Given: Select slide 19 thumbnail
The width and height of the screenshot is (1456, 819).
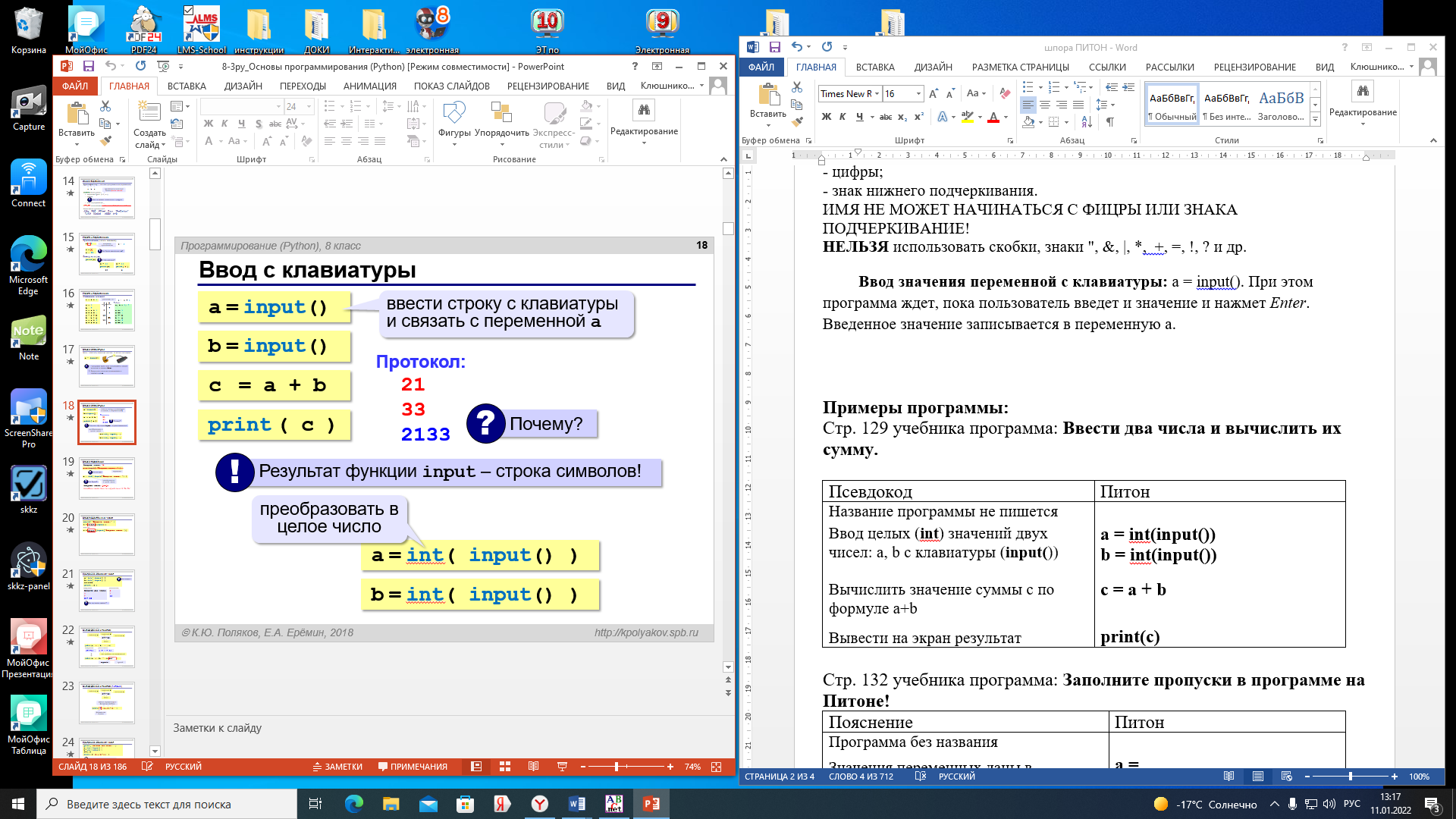Looking at the screenshot, I should (x=107, y=478).
